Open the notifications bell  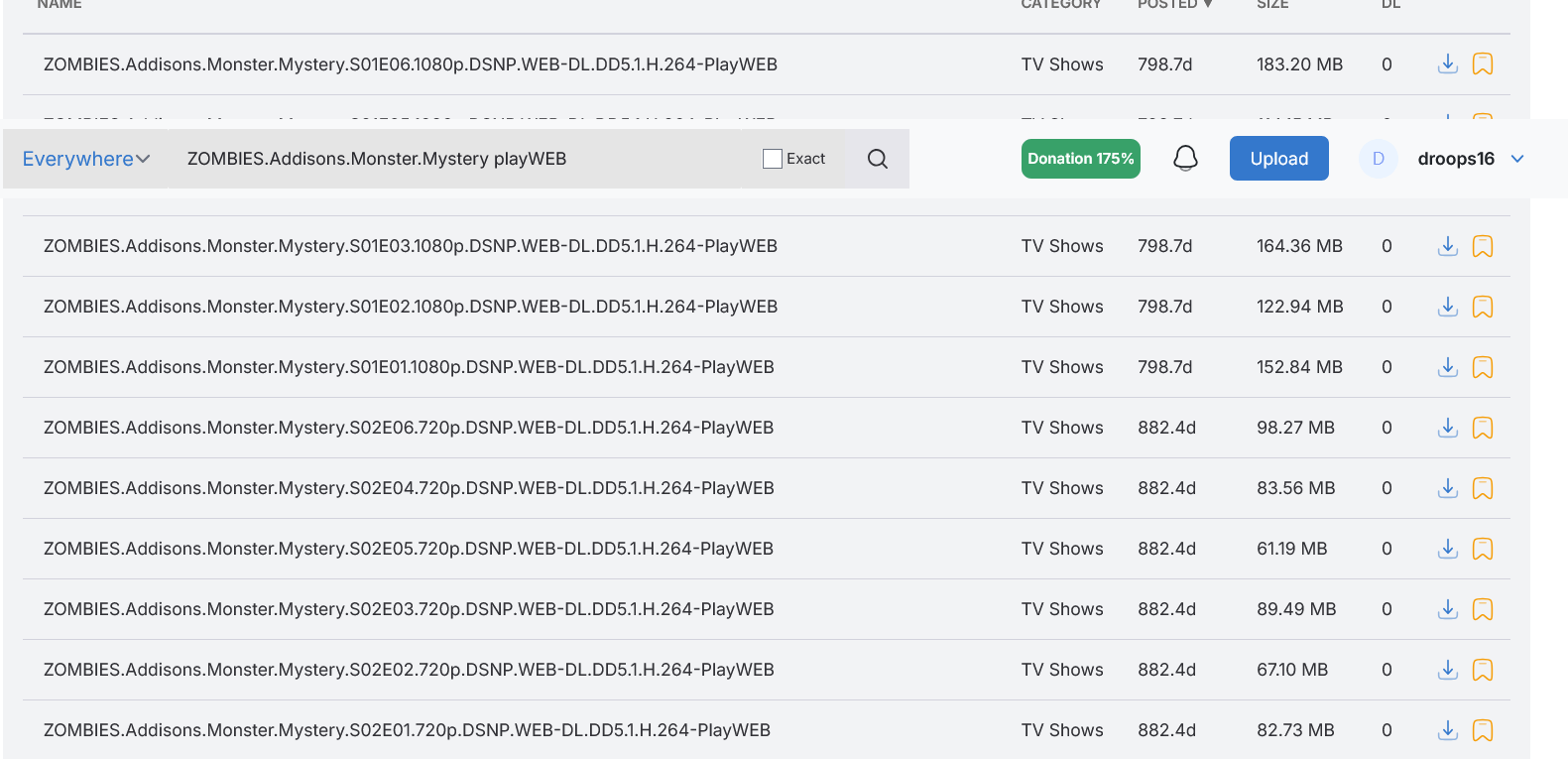1185,159
